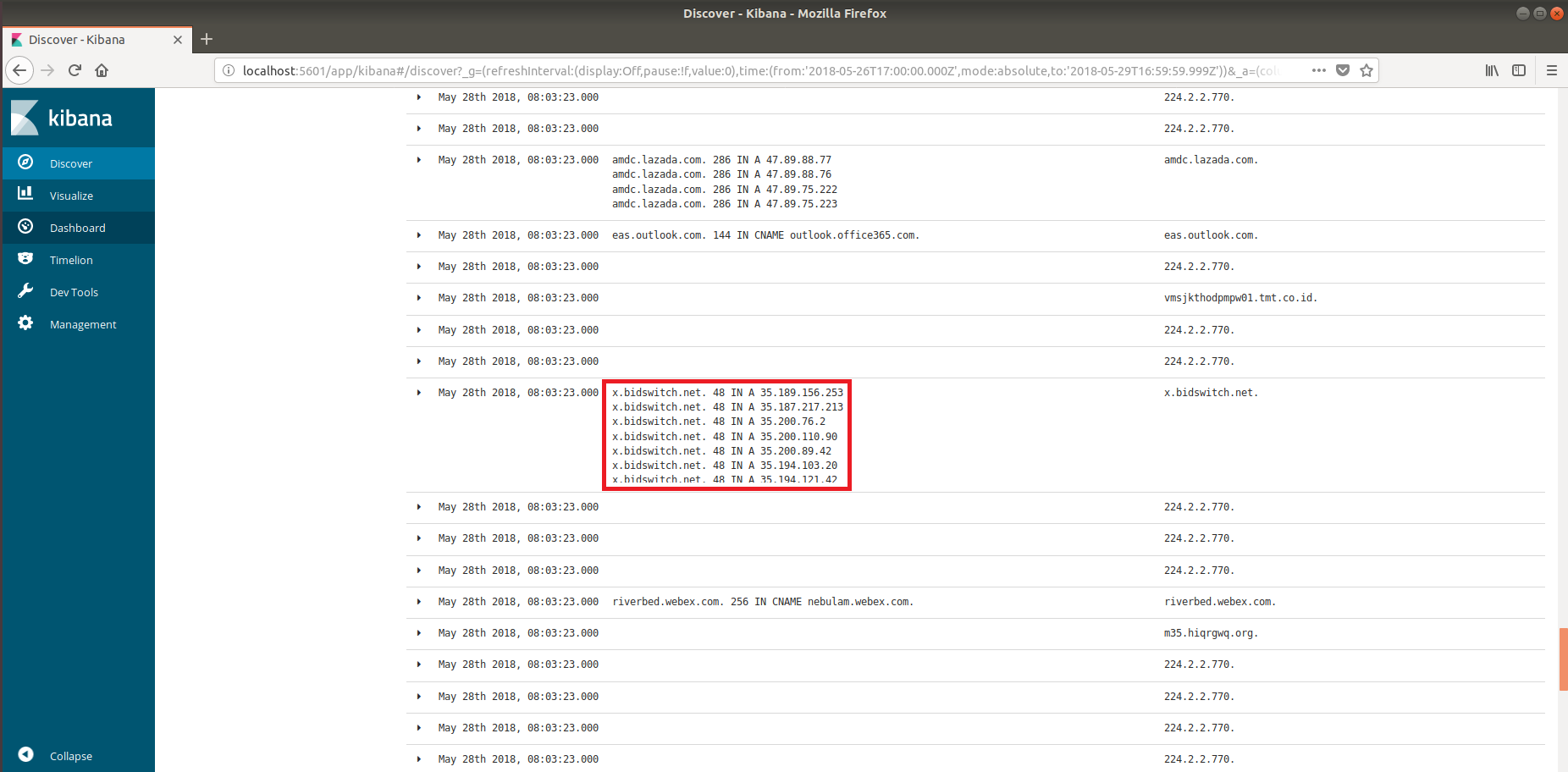Click the Collapse label in the sidebar
The image size is (1568, 772).
pos(71,756)
